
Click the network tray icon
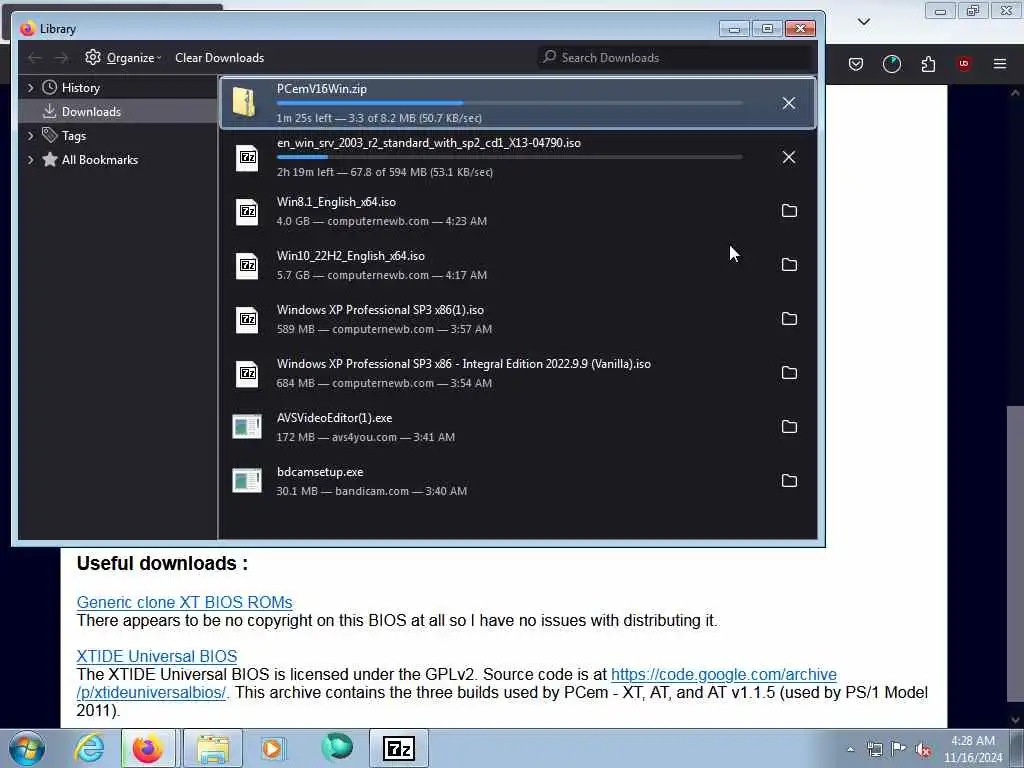(x=874, y=750)
